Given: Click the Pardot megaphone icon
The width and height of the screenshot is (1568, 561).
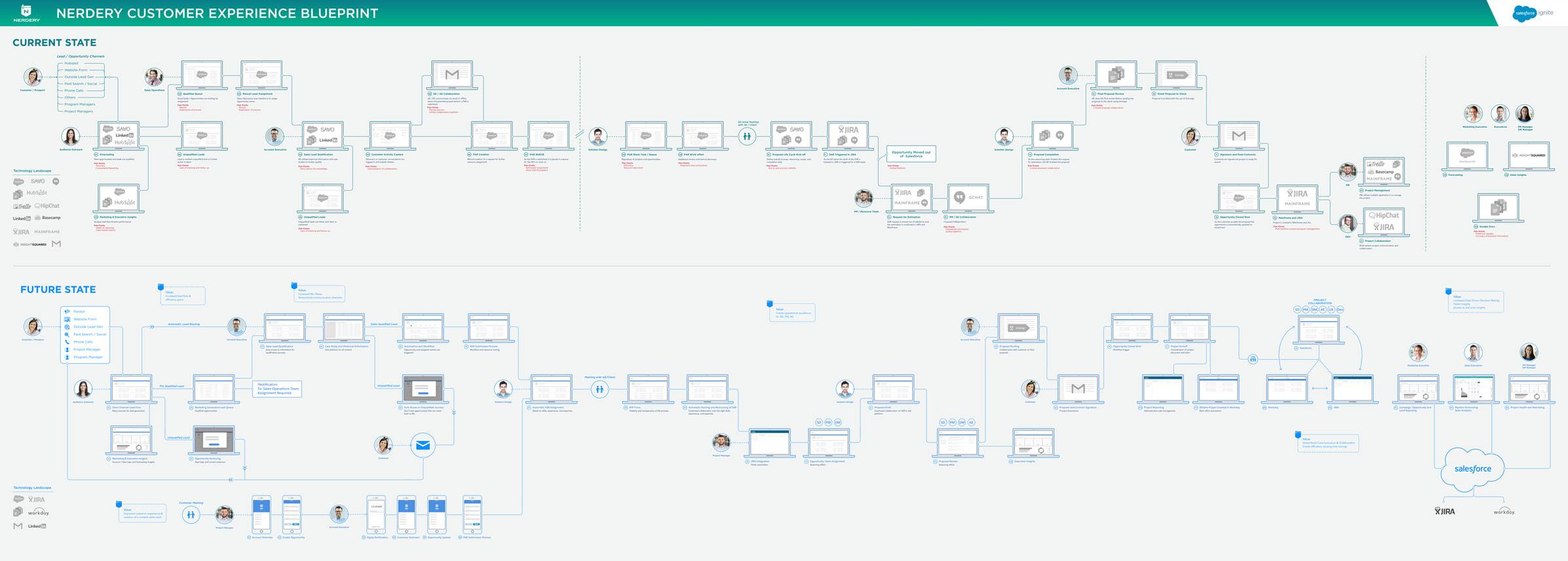Looking at the screenshot, I should click(67, 311).
